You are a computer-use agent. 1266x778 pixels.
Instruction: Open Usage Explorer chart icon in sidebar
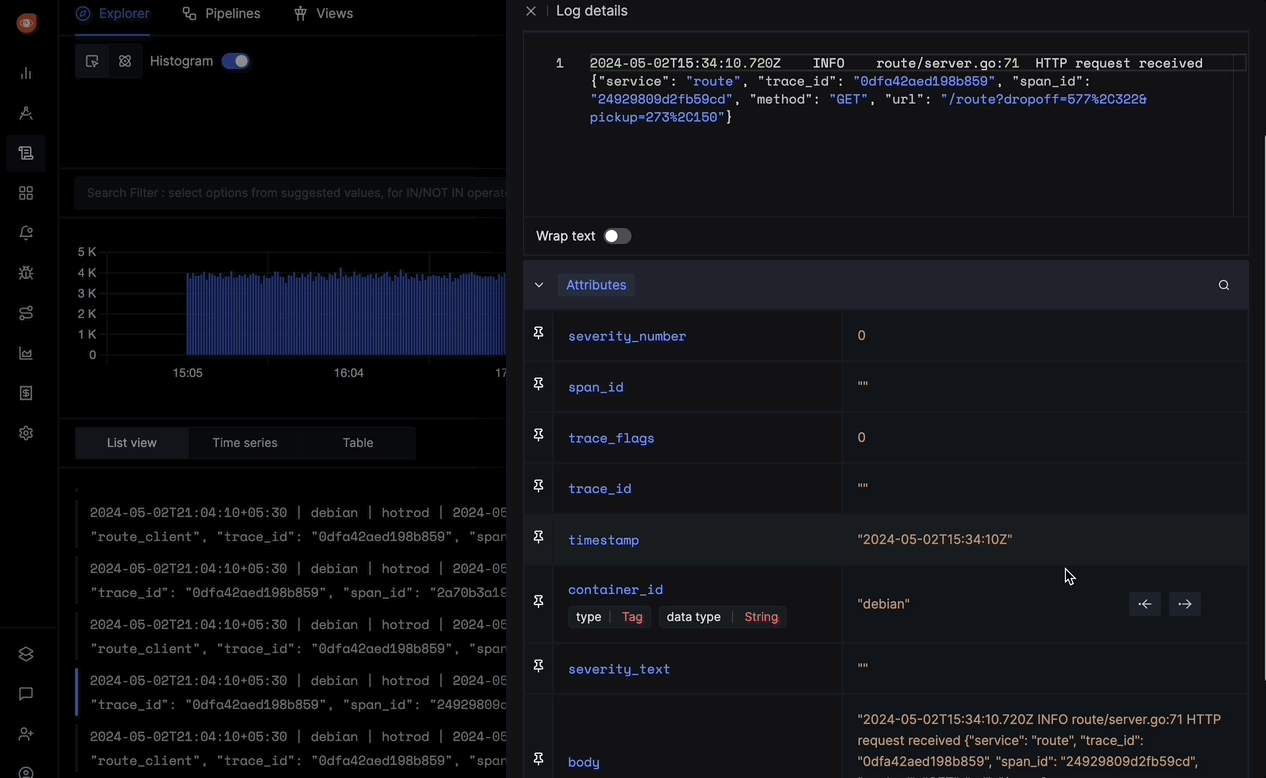click(x=26, y=353)
